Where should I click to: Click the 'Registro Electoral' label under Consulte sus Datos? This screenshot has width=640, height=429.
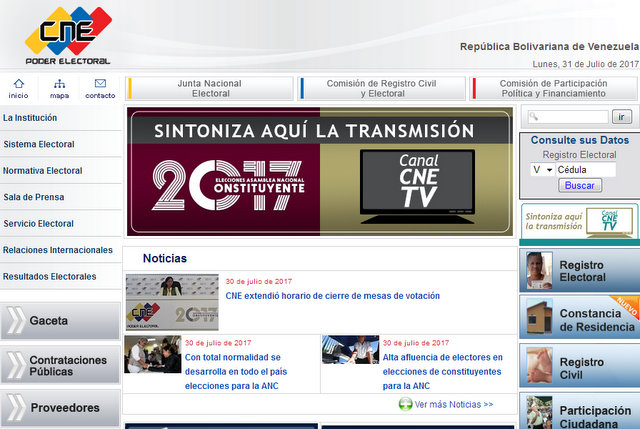coord(579,155)
